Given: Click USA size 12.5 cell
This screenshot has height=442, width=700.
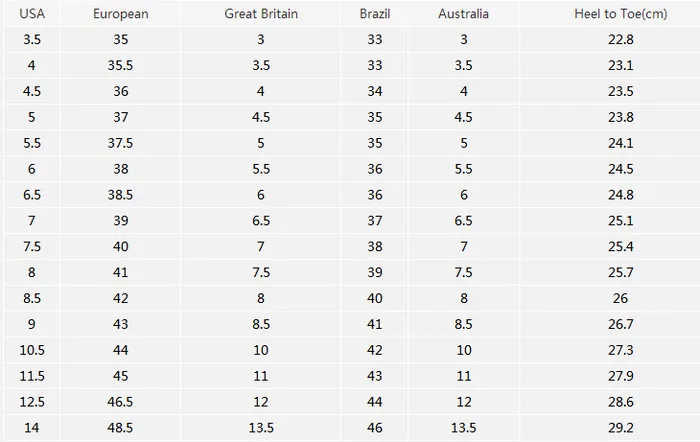Looking at the screenshot, I should coord(32,402).
